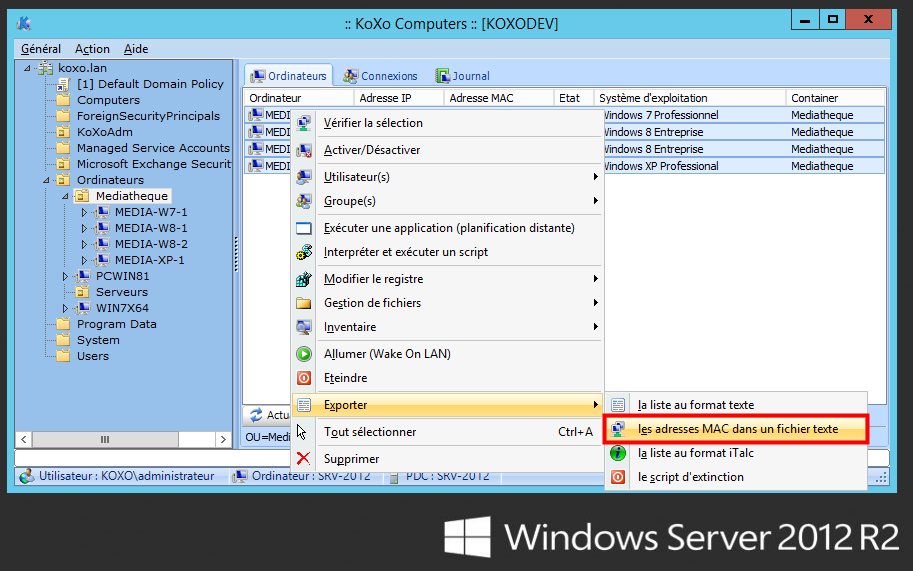Click the Groupe(s) menu icon
The width and height of the screenshot is (913, 571).
tap(303, 201)
